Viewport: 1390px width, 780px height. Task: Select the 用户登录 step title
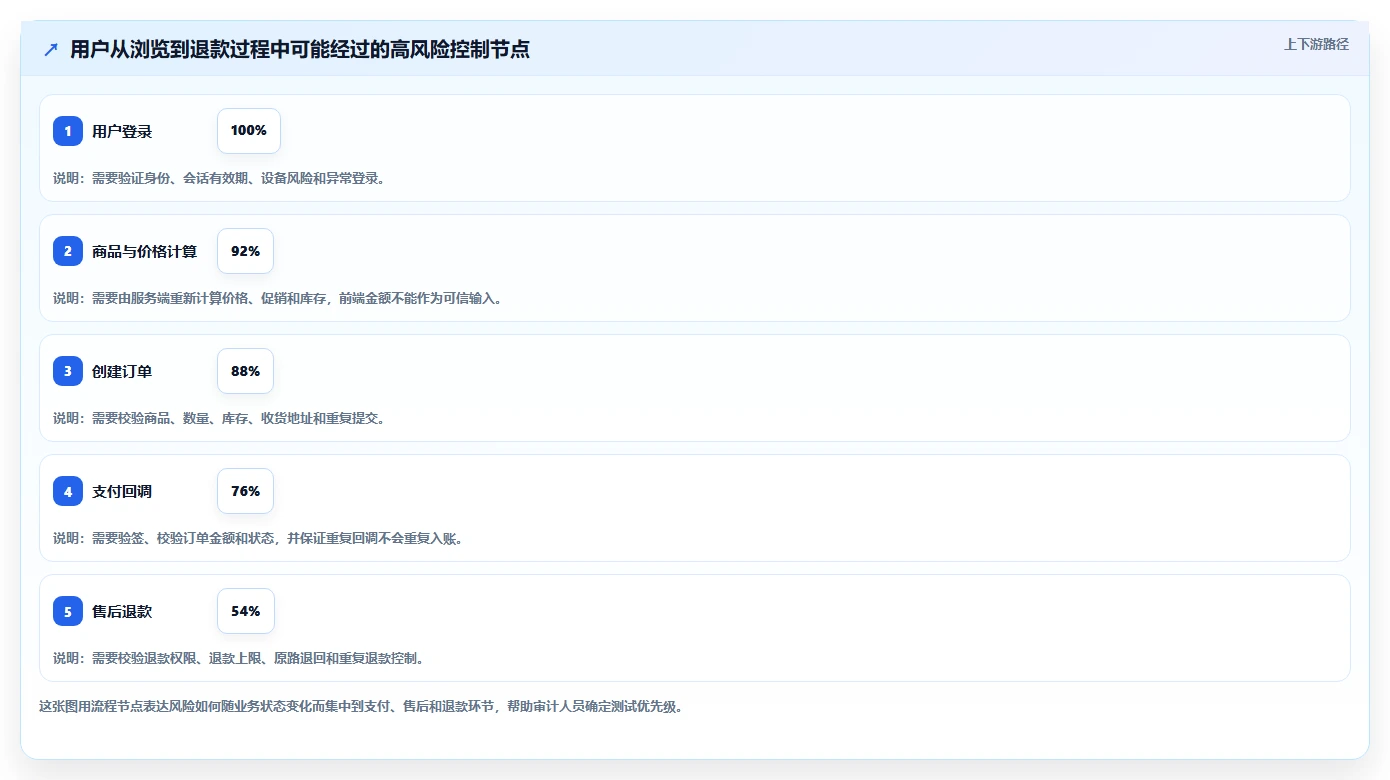coord(122,131)
